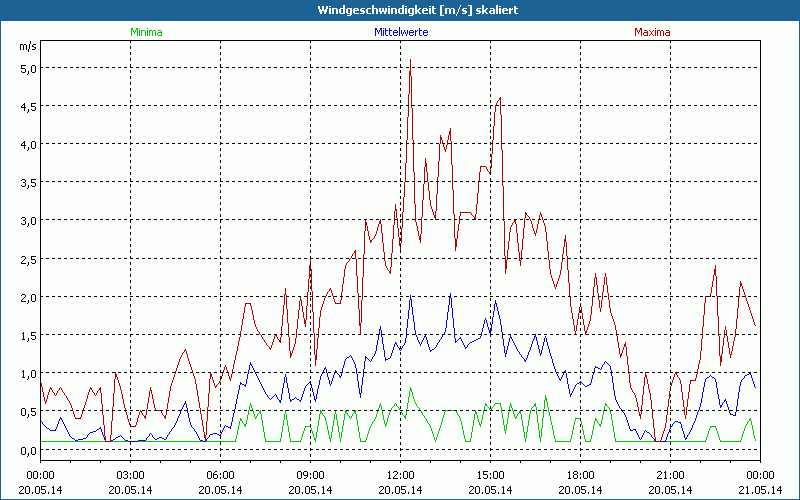Screen dimensions: 800x500
Task: Click the 21.05.14 date label
Action: coord(760,489)
